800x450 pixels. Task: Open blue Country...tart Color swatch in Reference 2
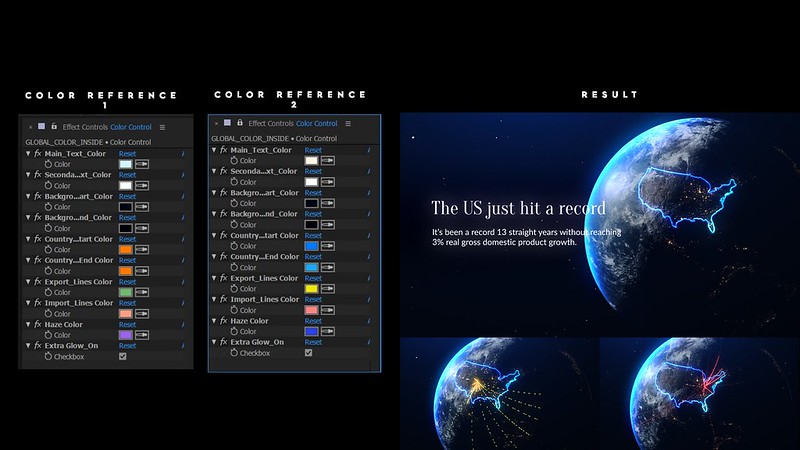tap(311, 246)
